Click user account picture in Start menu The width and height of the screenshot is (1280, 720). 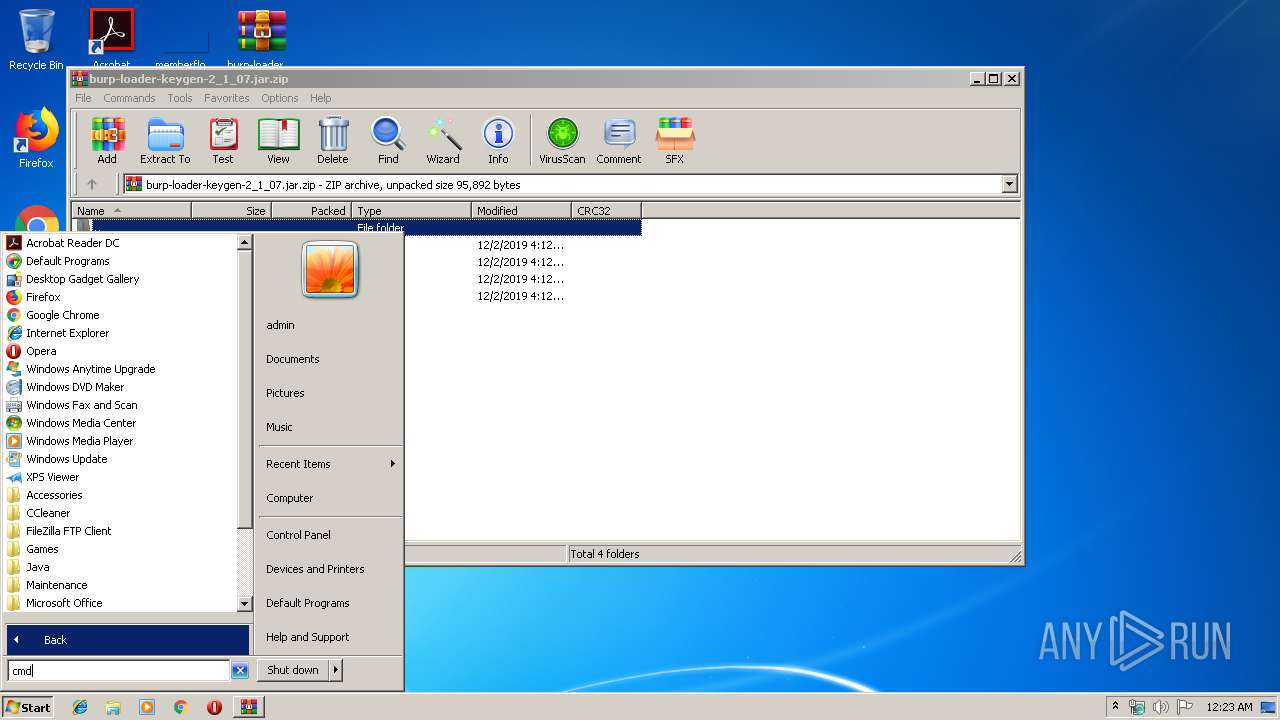coord(330,270)
